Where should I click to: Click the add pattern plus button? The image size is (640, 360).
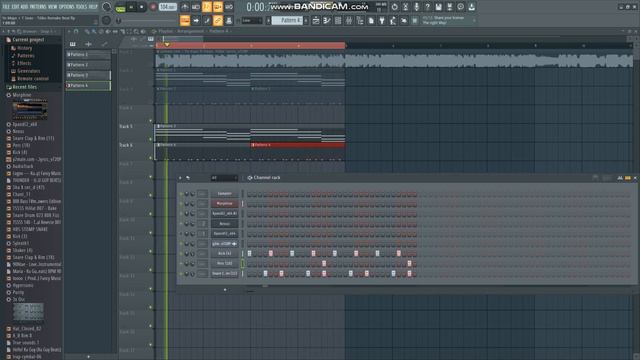point(306,20)
